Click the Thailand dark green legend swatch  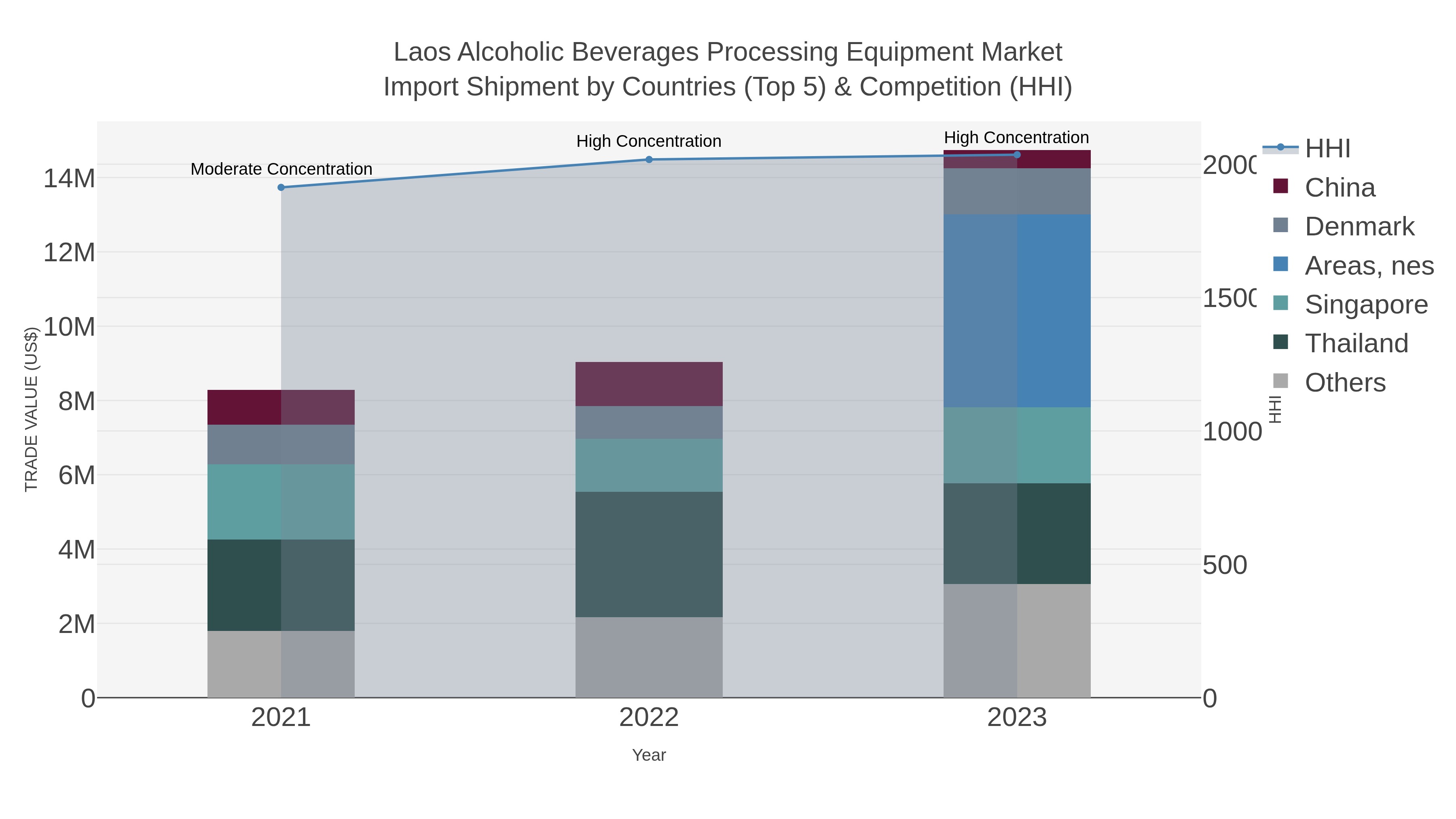[1281, 342]
